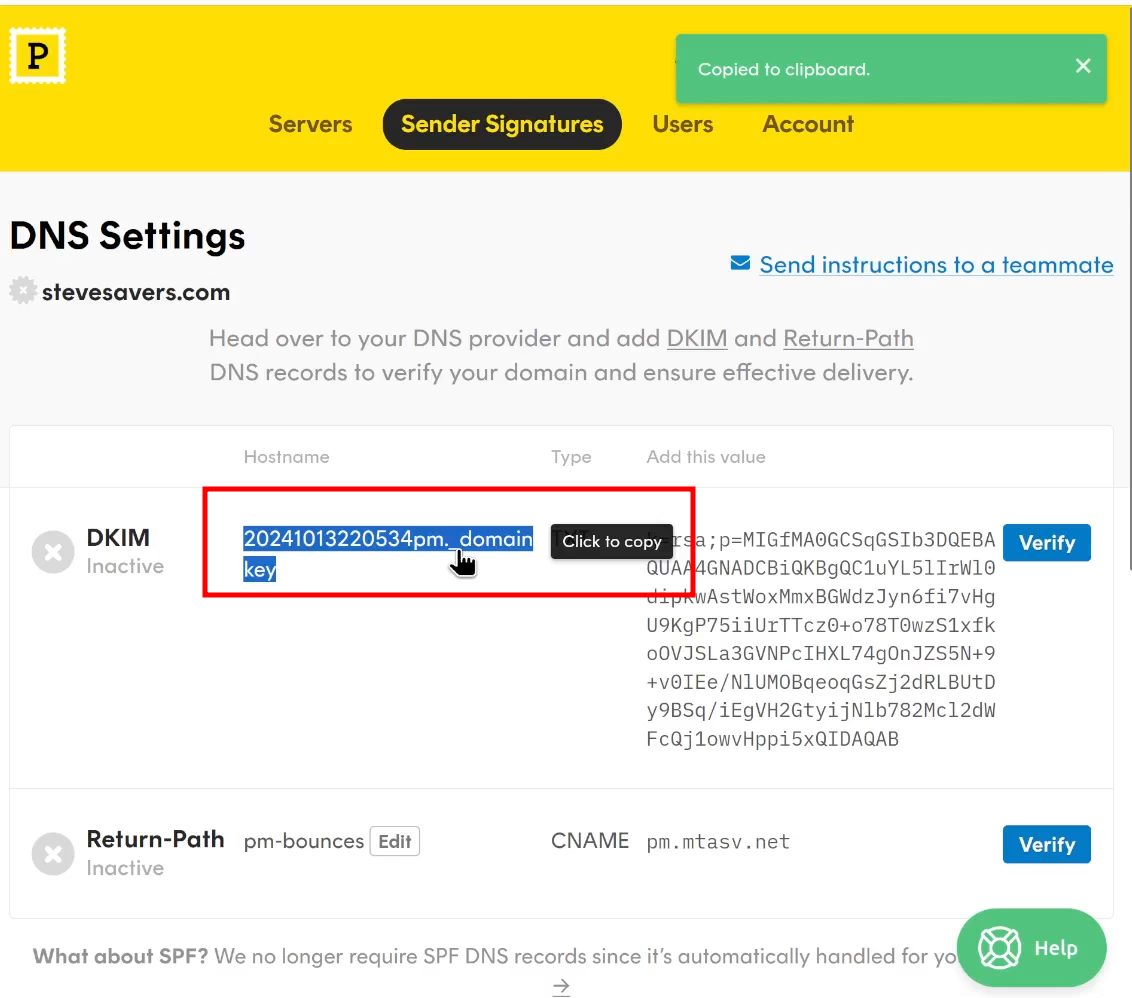Screen dimensions: 1132x998
Task: Go to the Users tab
Action: (x=682, y=124)
